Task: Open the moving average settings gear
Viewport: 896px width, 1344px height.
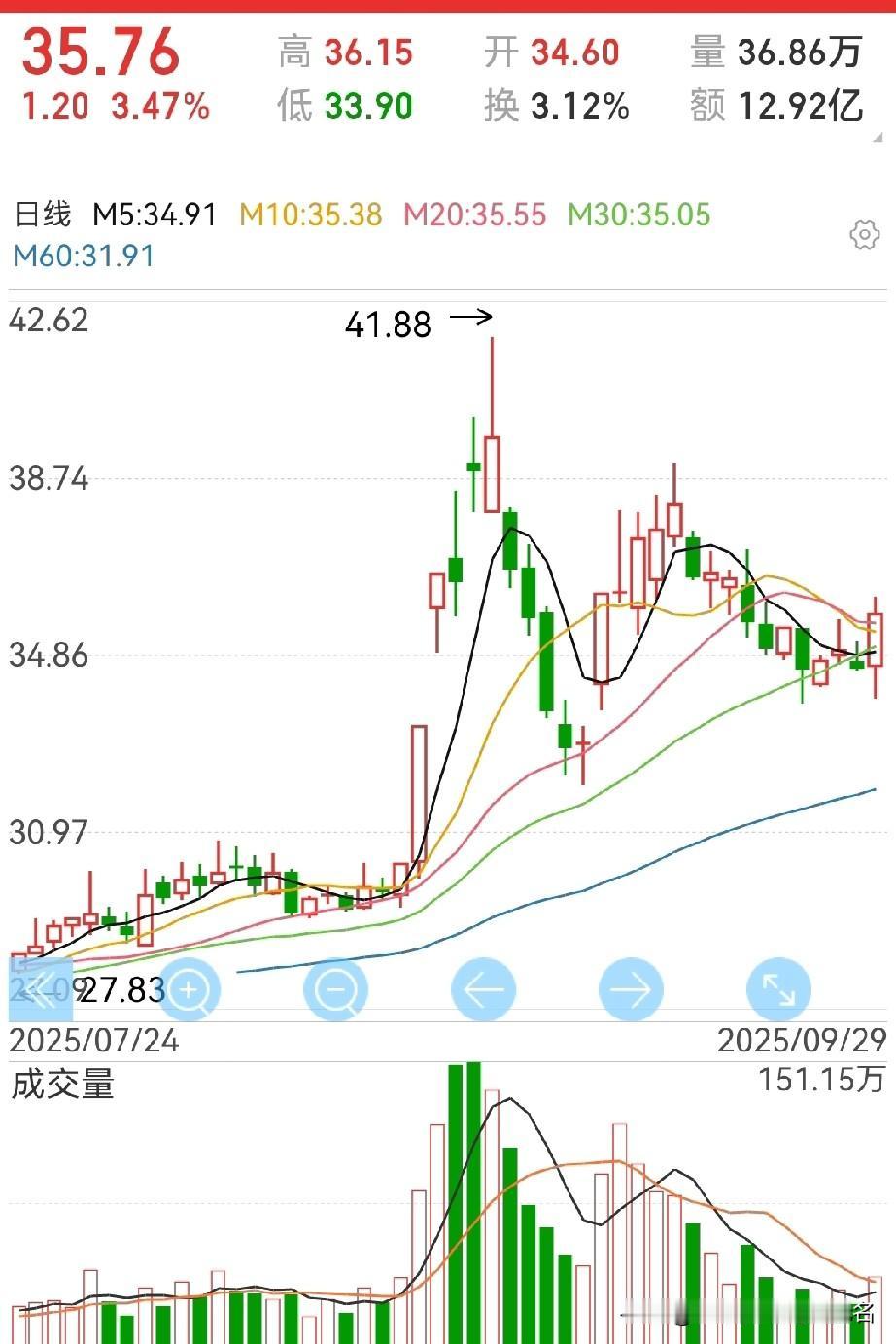Action: click(864, 234)
